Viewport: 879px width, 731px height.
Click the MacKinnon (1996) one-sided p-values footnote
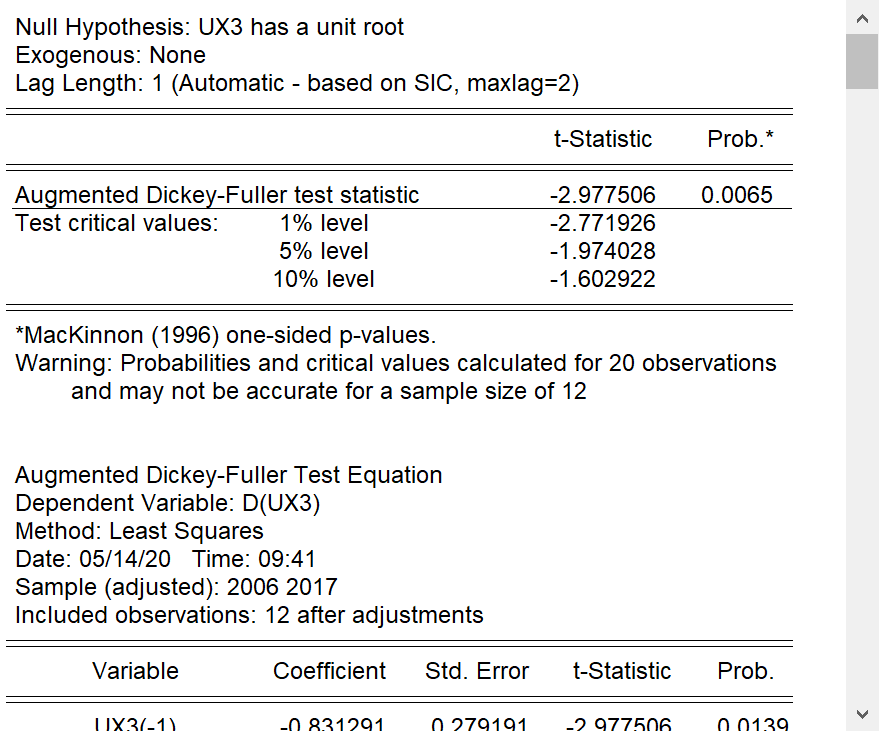tap(226, 335)
